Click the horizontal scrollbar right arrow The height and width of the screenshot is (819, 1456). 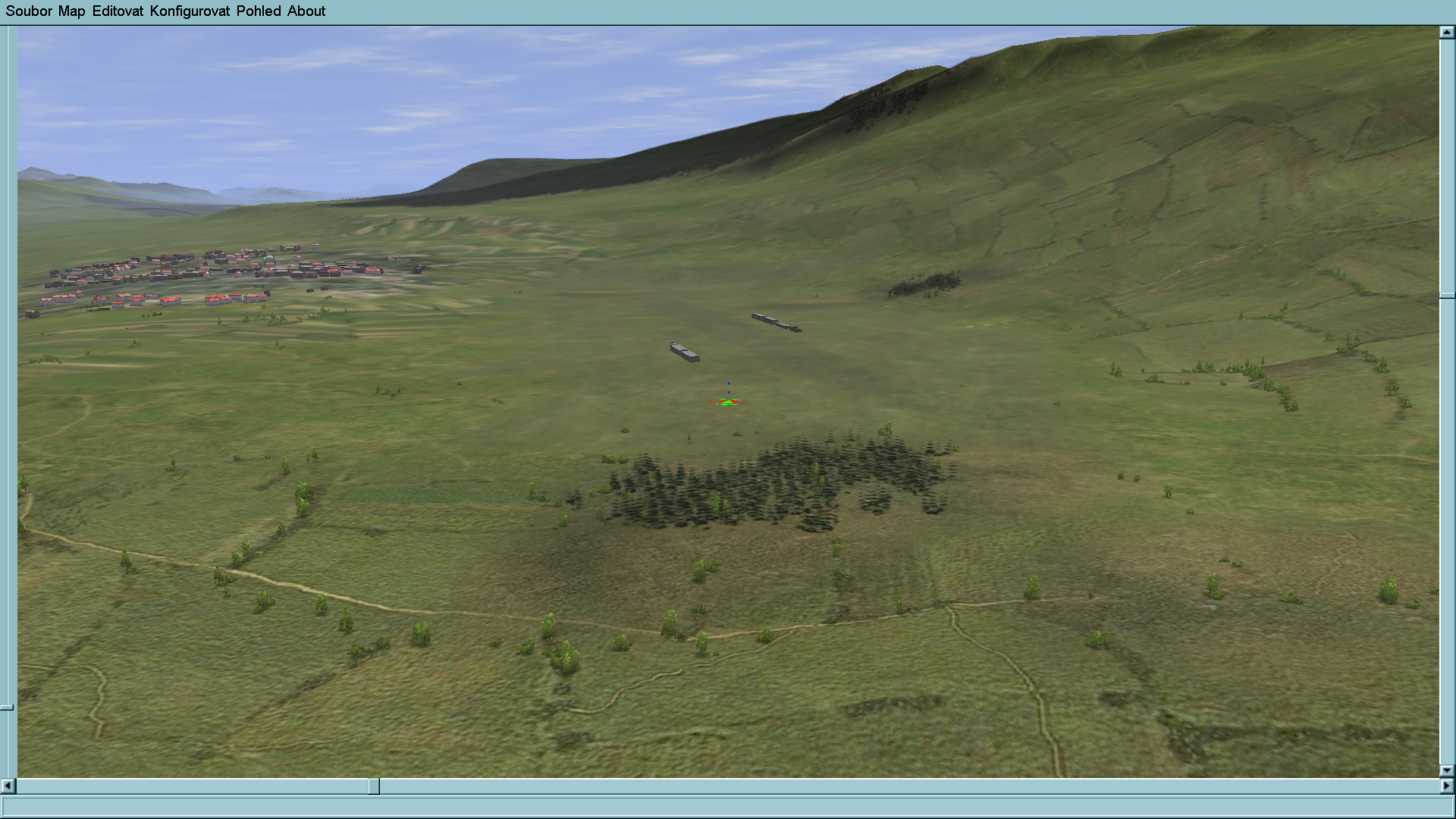pos(1447,786)
